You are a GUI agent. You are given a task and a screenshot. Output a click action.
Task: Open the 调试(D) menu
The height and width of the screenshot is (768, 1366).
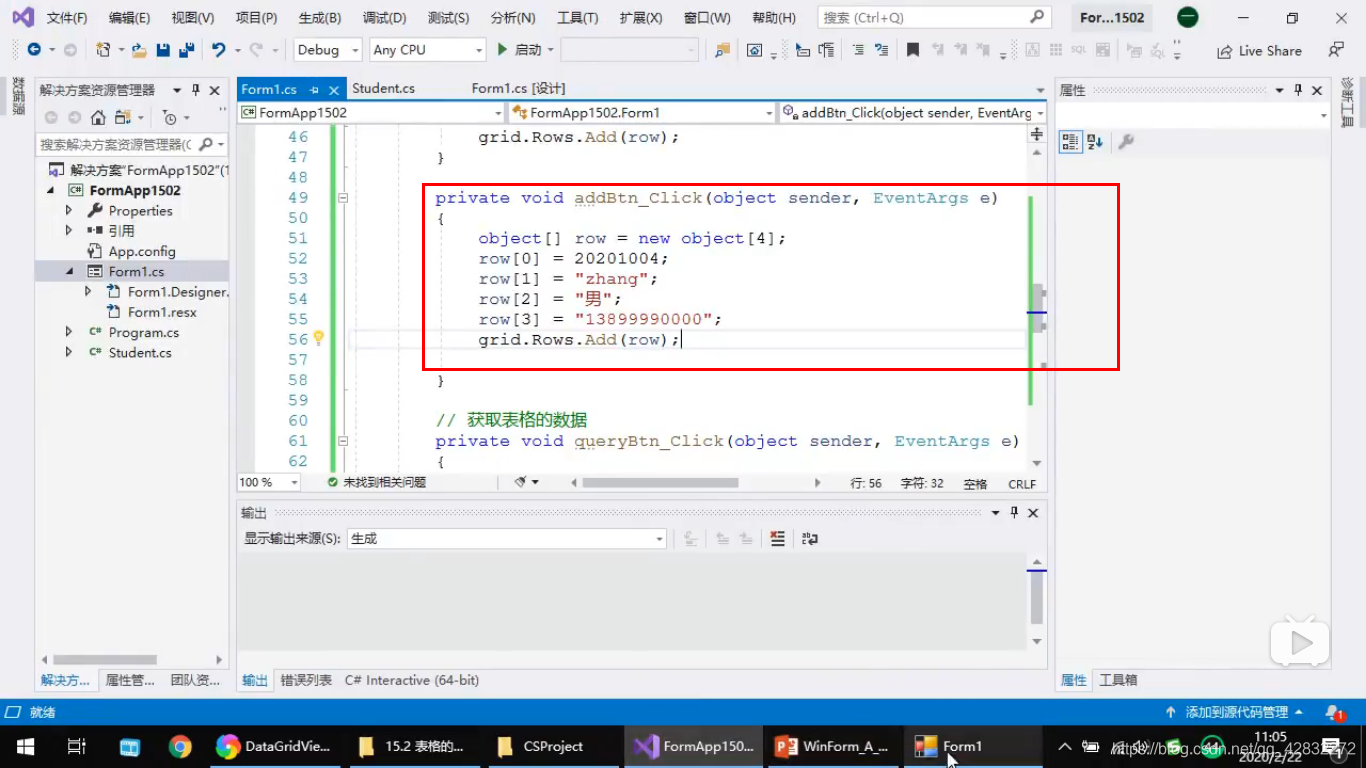(384, 18)
